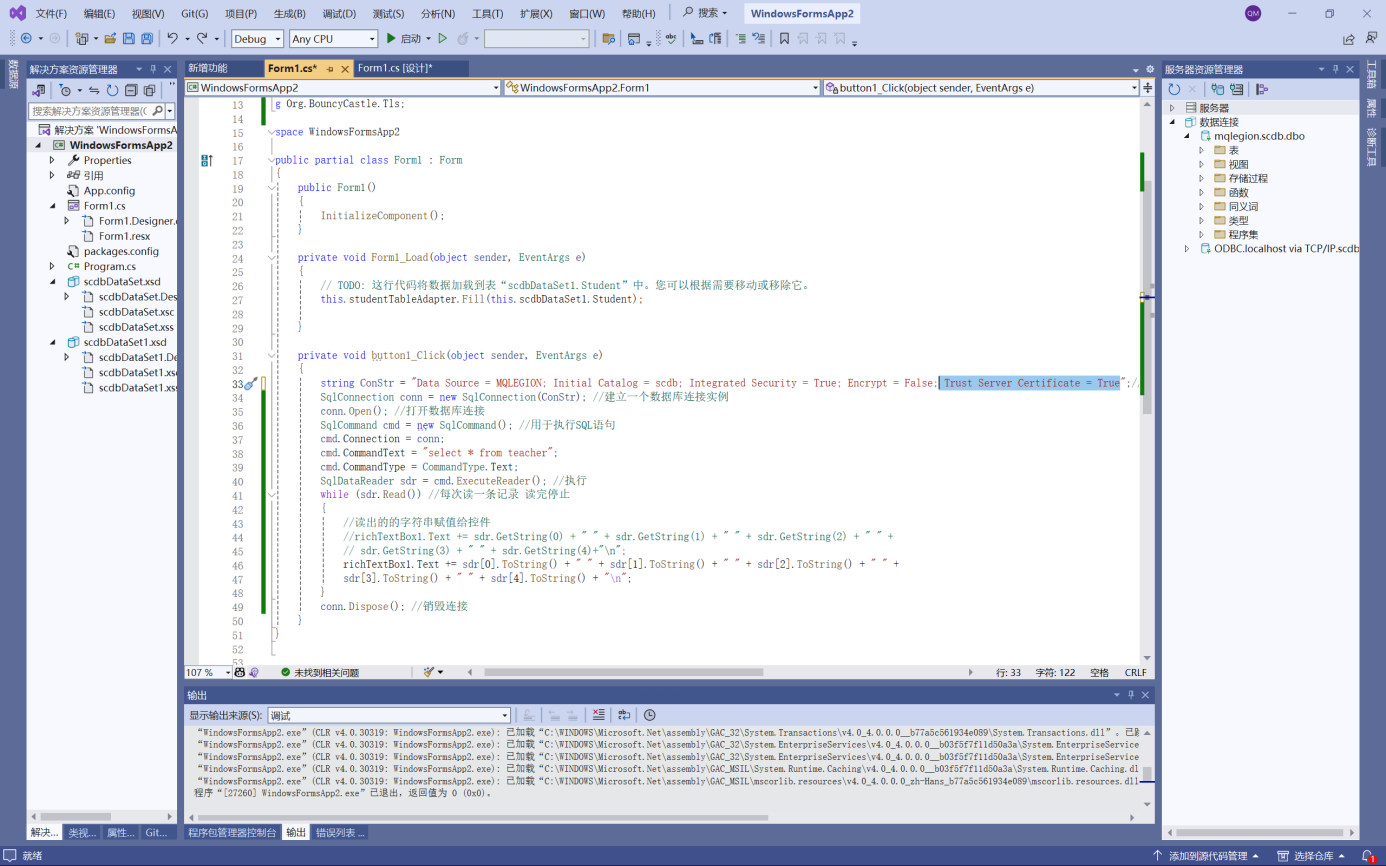Image resolution: width=1386 pixels, height=866 pixels.
Task: Click the green 启动 start button
Action: (404, 38)
